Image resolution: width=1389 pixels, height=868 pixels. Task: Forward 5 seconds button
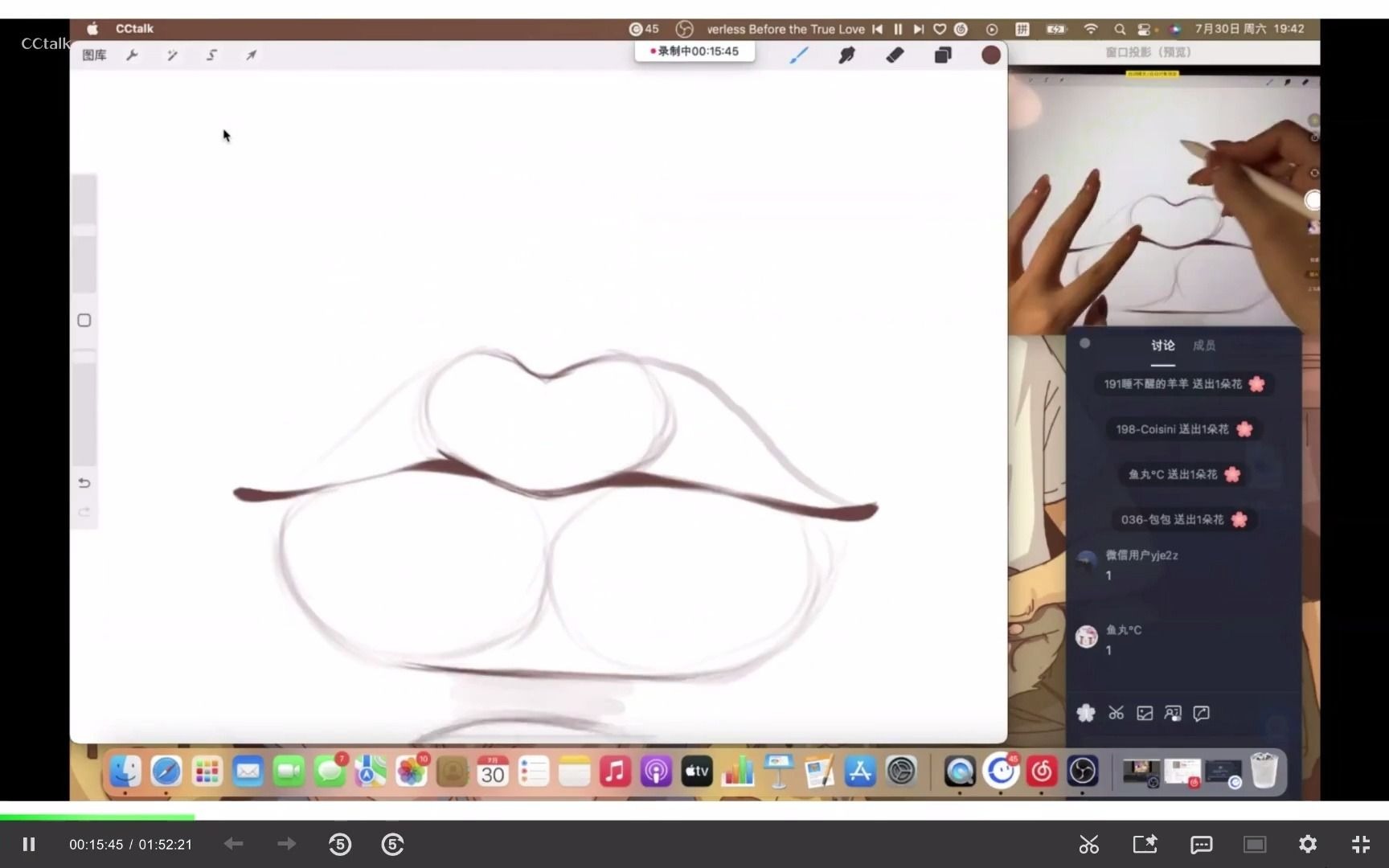click(x=392, y=844)
